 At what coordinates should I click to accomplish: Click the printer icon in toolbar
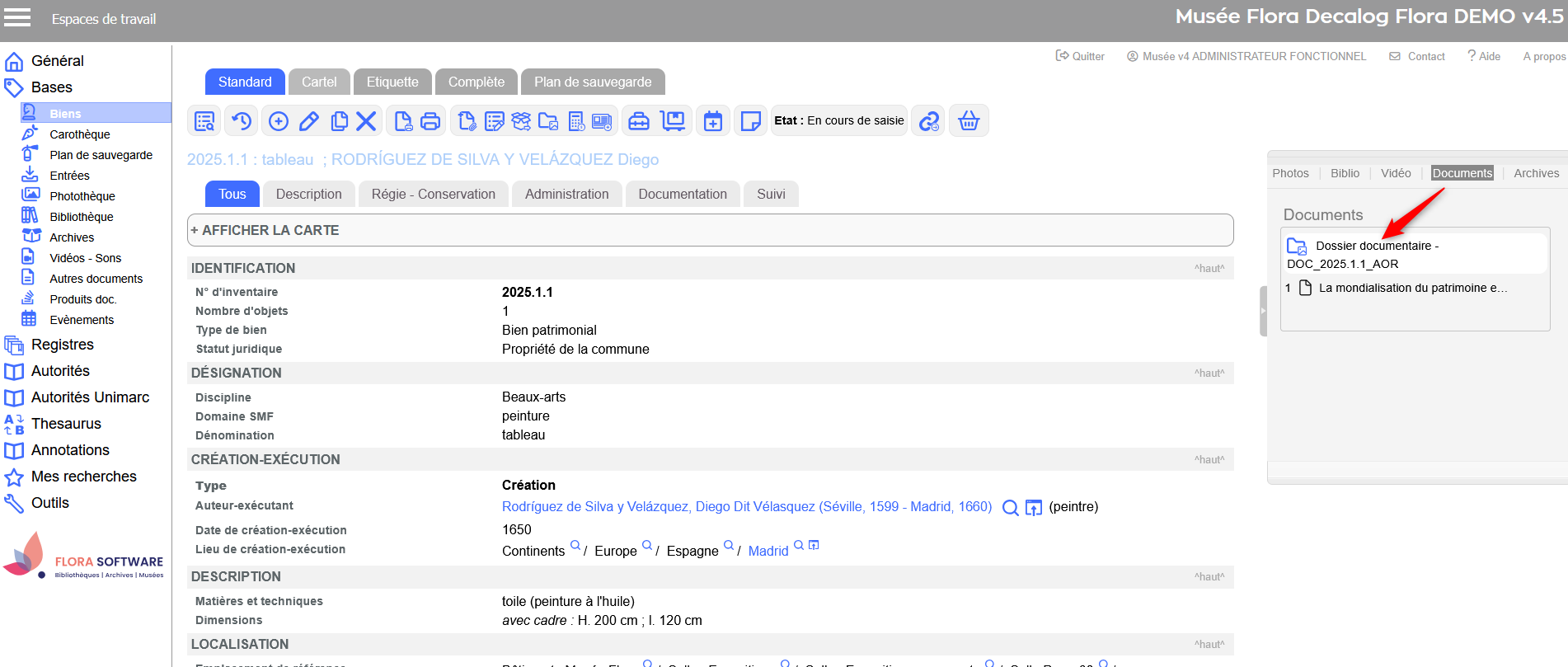click(430, 121)
